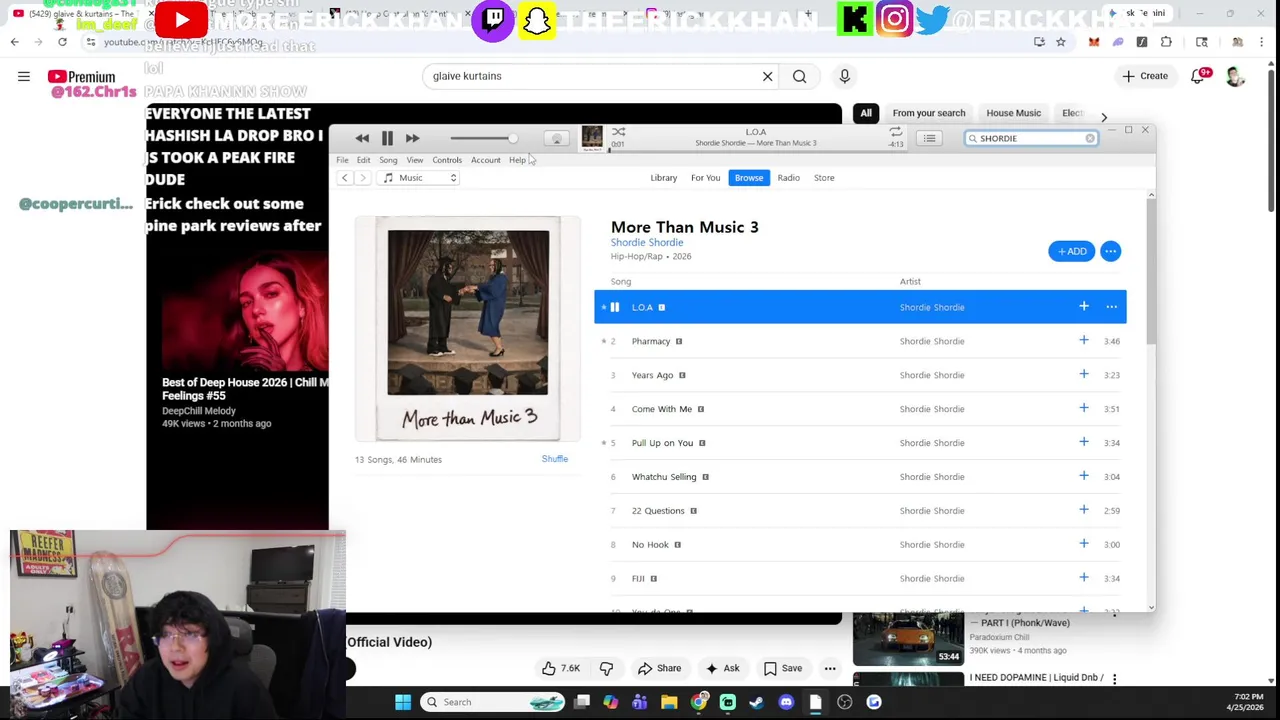The image size is (1280, 720).
Task: Navigate forward in iTunes
Action: (x=362, y=178)
